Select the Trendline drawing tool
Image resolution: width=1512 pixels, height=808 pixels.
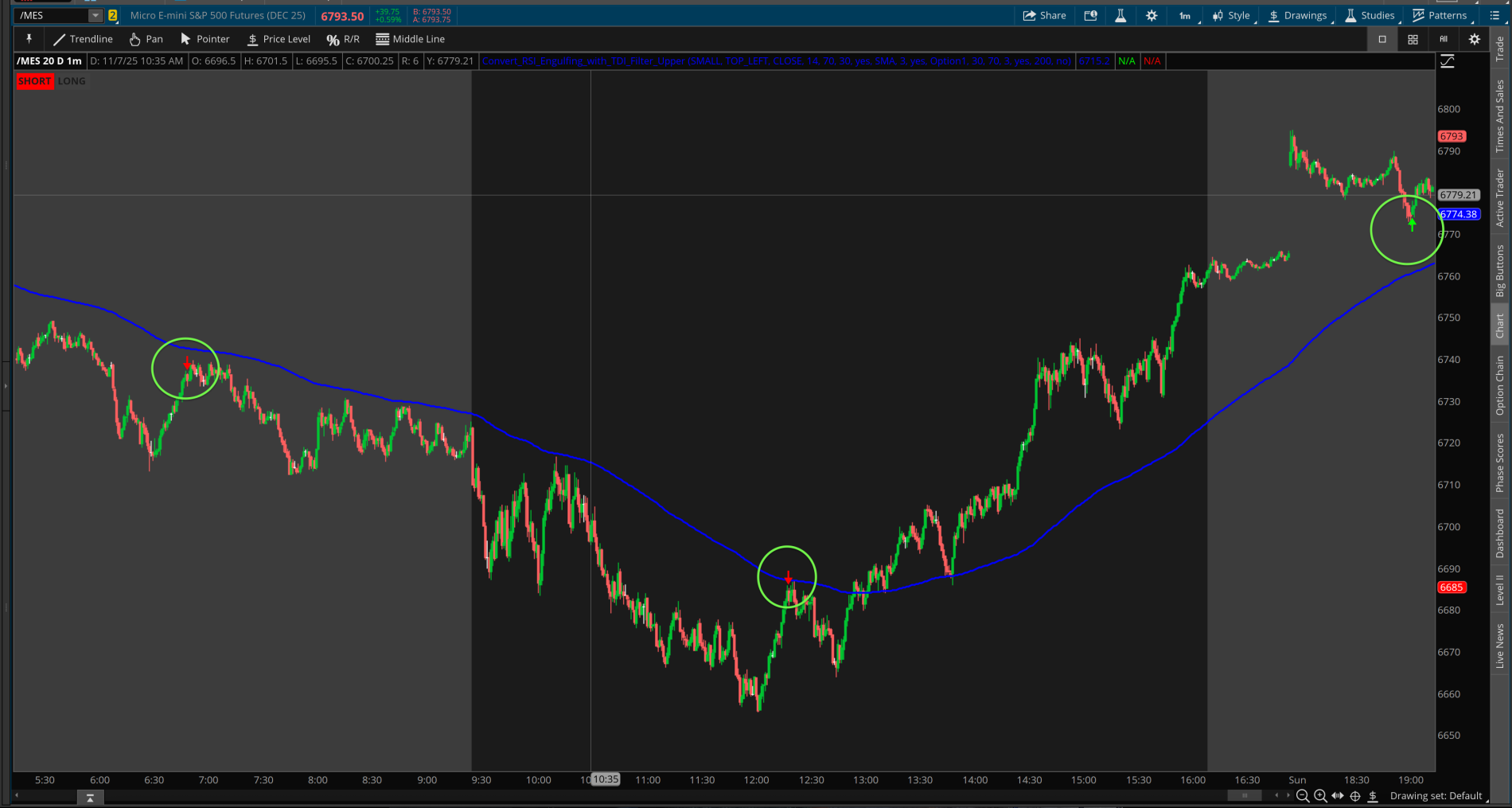coord(84,38)
